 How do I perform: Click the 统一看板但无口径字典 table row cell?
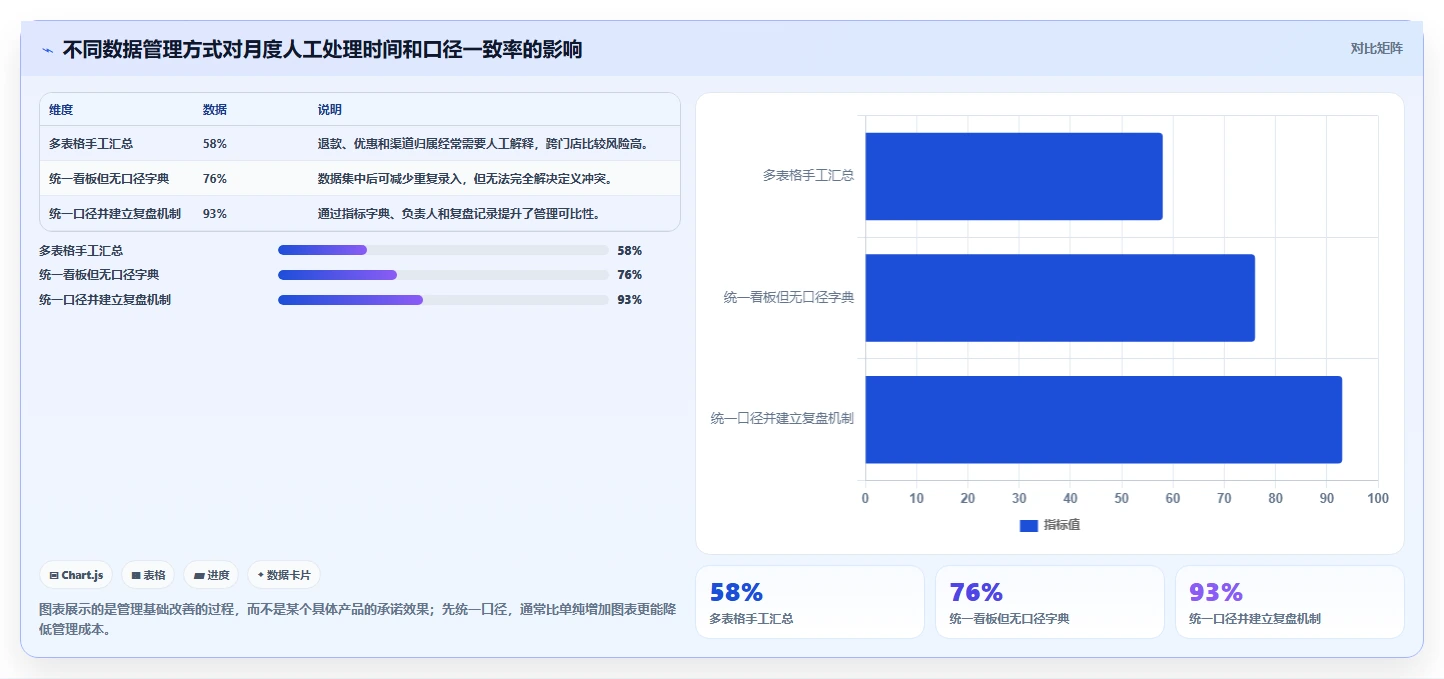109,179
